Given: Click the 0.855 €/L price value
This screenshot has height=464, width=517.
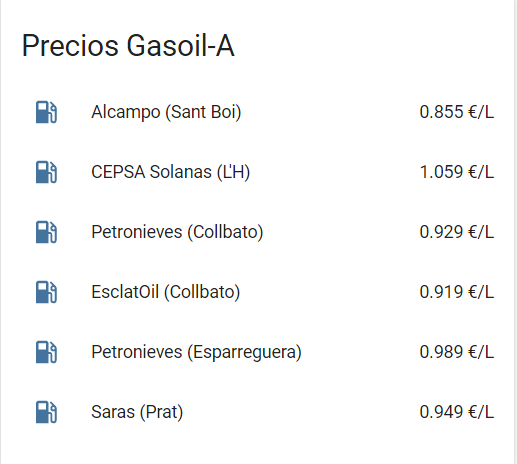Looking at the screenshot, I should (x=457, y=112).
